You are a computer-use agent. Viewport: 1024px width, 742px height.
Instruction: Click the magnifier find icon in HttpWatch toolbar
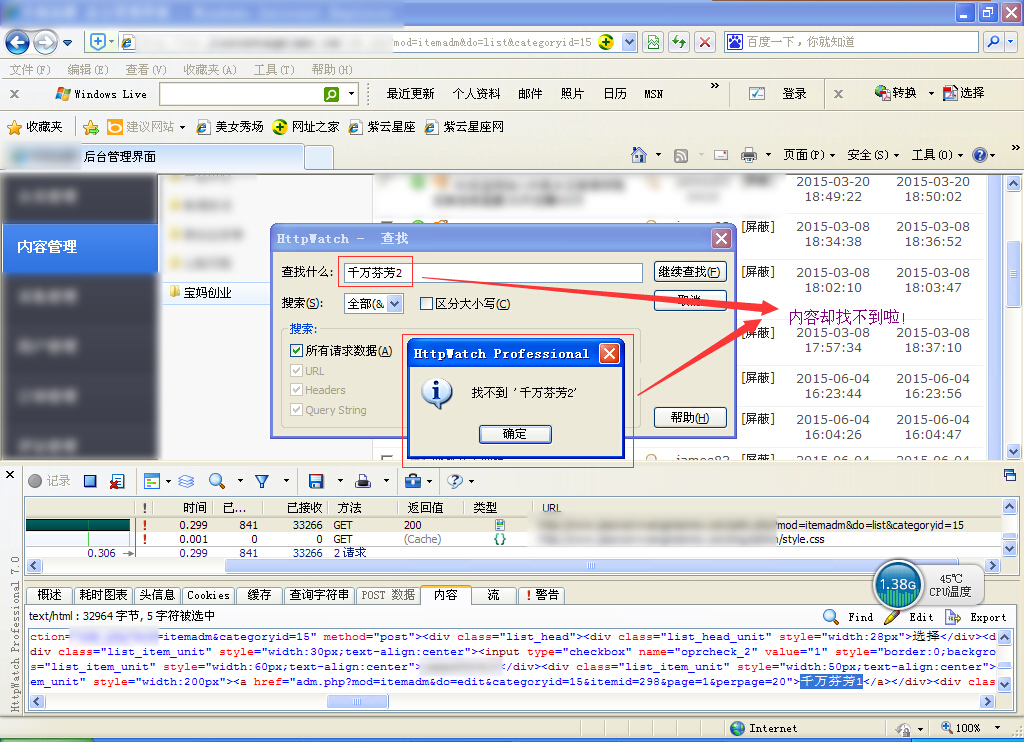click(x=215, y=481)
